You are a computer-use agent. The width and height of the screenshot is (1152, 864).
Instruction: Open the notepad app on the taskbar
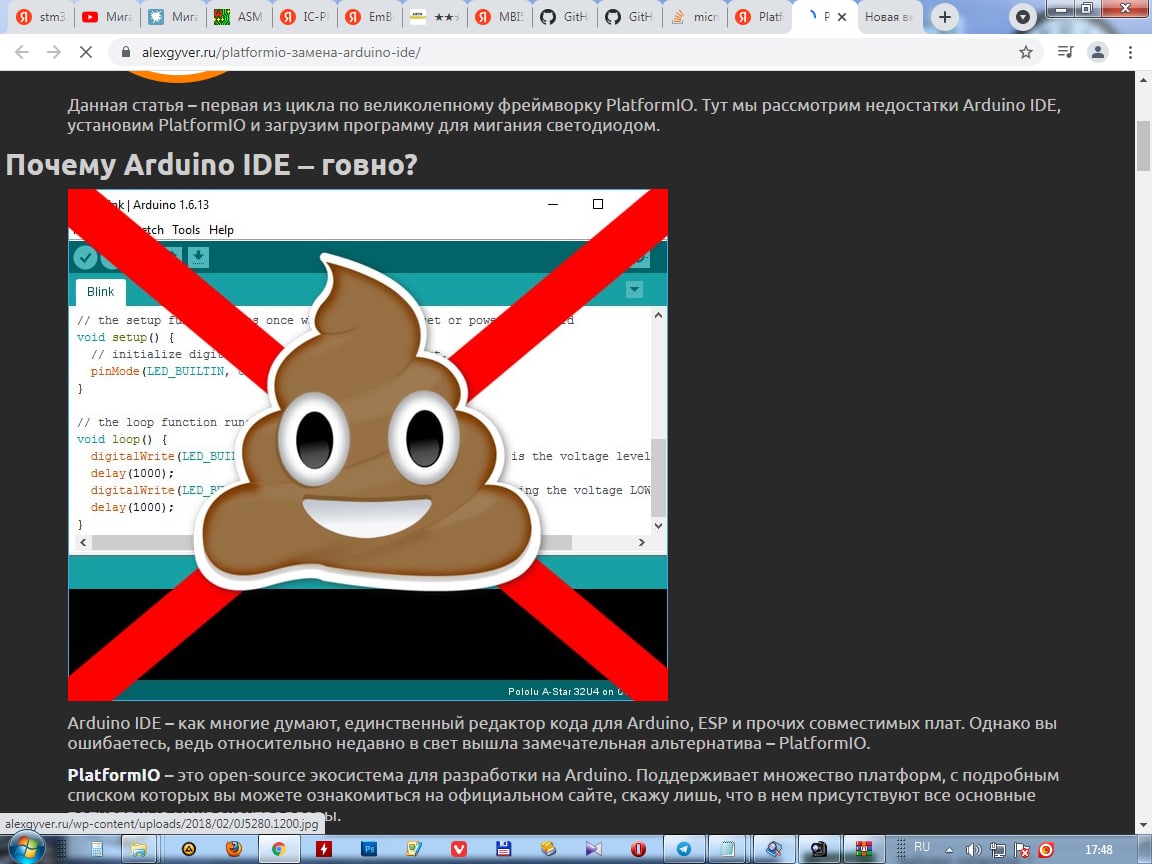coord(728,849)
